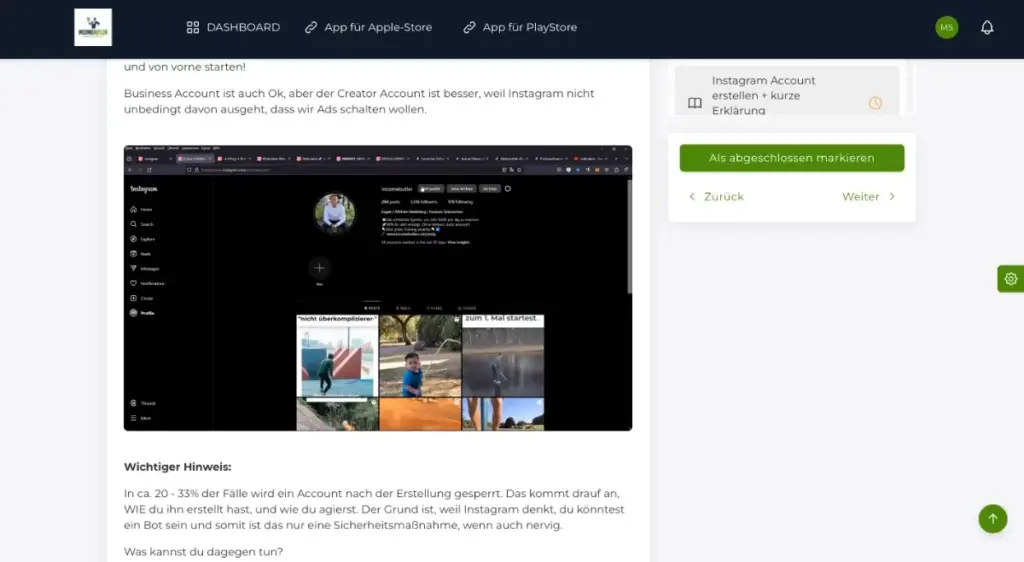Click the orange clock status icon
The height and width of the screenshot is (562, 1024).
(x=875, y=103)
